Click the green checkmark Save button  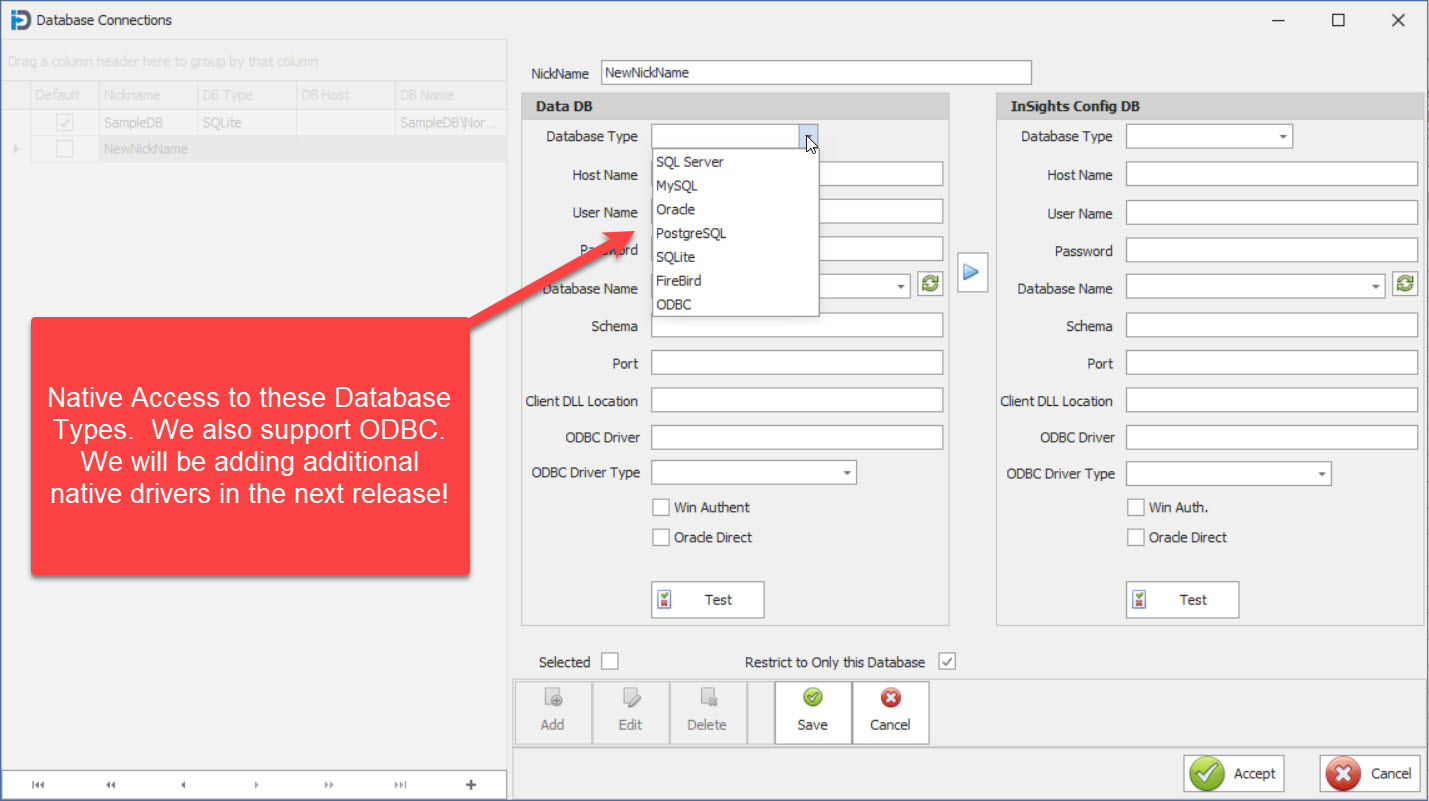click(812, 712)
